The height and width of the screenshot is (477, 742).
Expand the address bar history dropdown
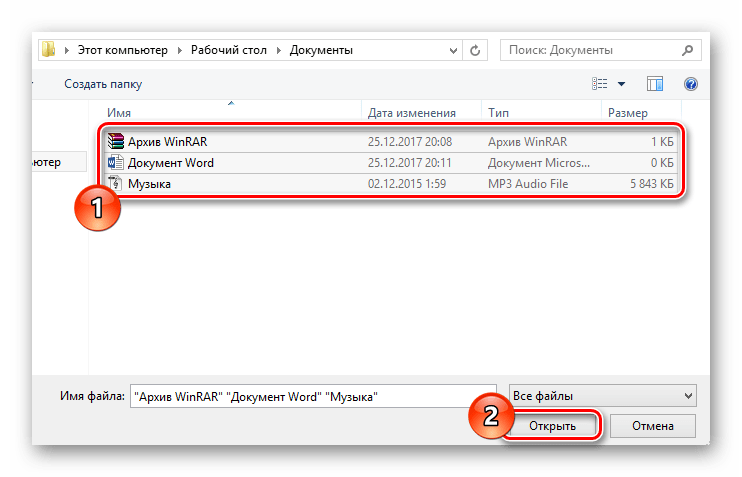click(x=453, y=51)
